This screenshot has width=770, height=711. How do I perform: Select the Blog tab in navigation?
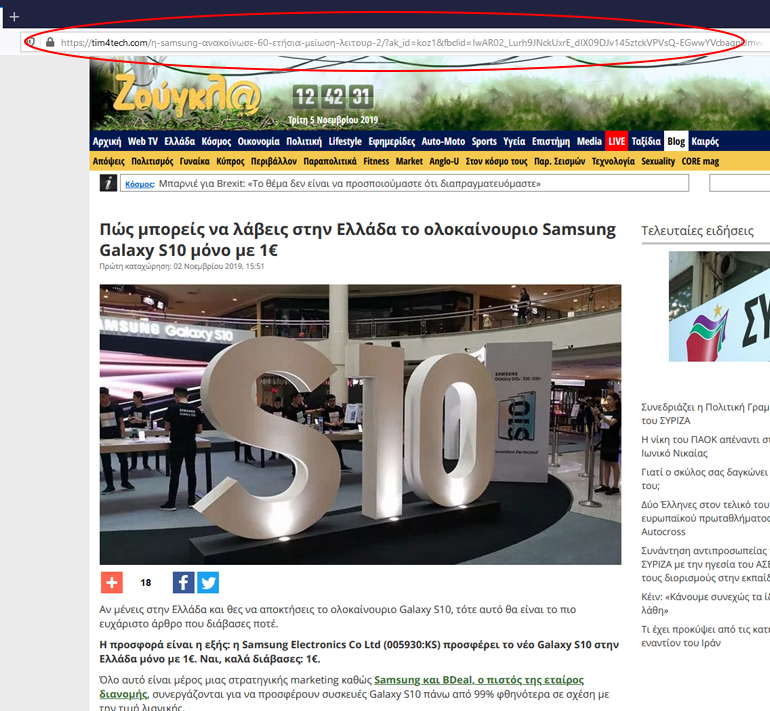676,141
